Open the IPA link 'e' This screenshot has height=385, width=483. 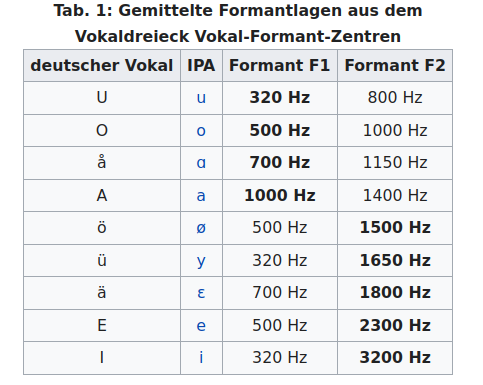click(201, 325)
